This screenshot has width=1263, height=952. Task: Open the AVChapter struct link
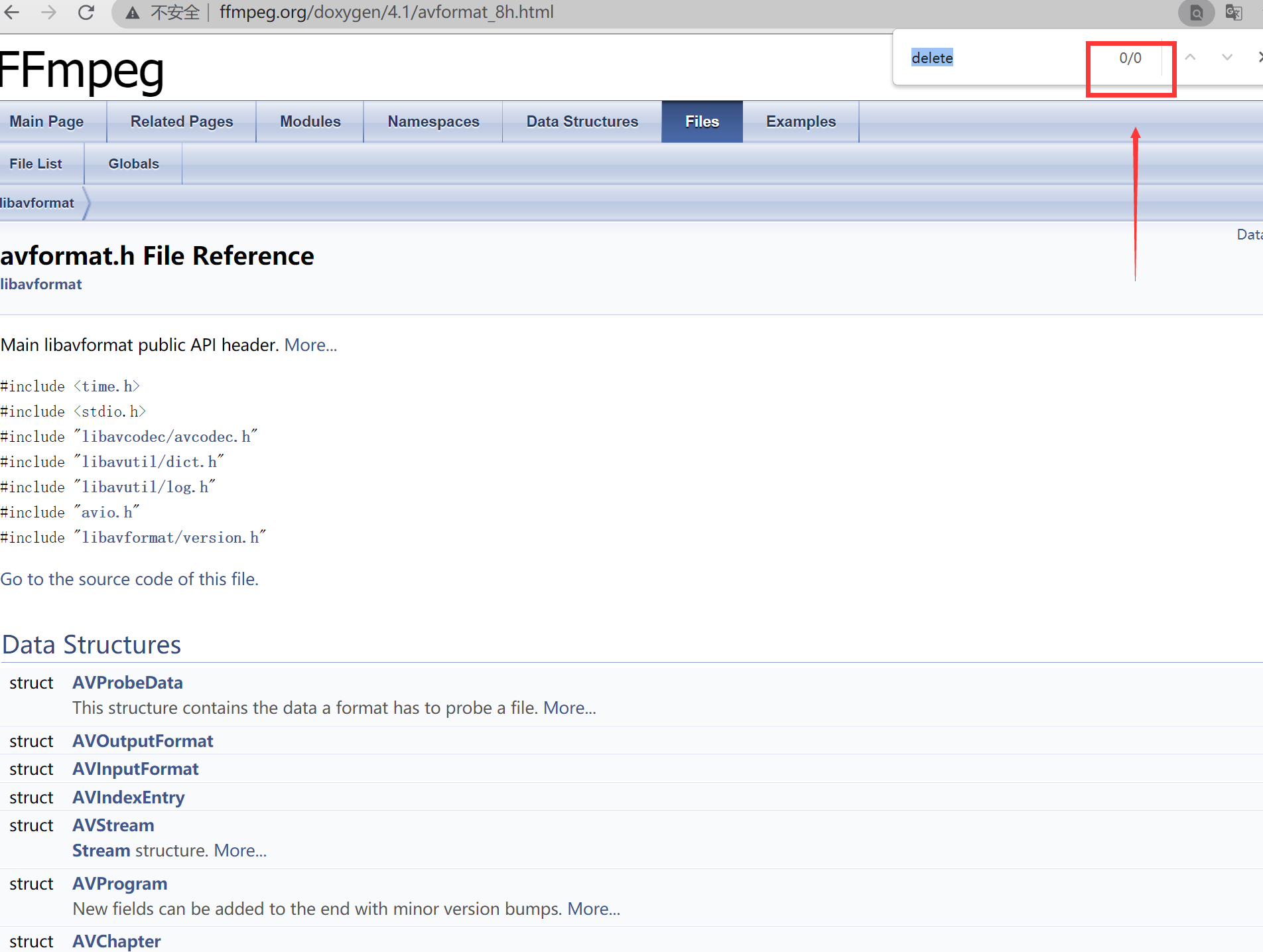click(117, 941)
